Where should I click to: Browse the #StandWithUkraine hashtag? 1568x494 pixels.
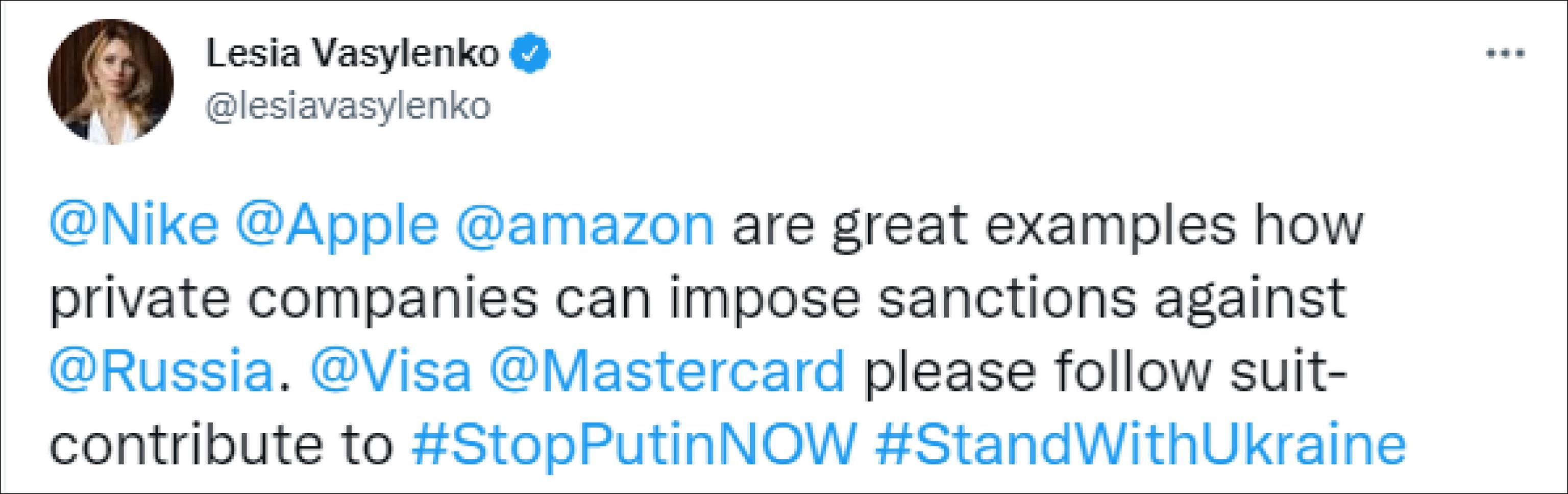pyautogui.click(x=1139, y=444)
